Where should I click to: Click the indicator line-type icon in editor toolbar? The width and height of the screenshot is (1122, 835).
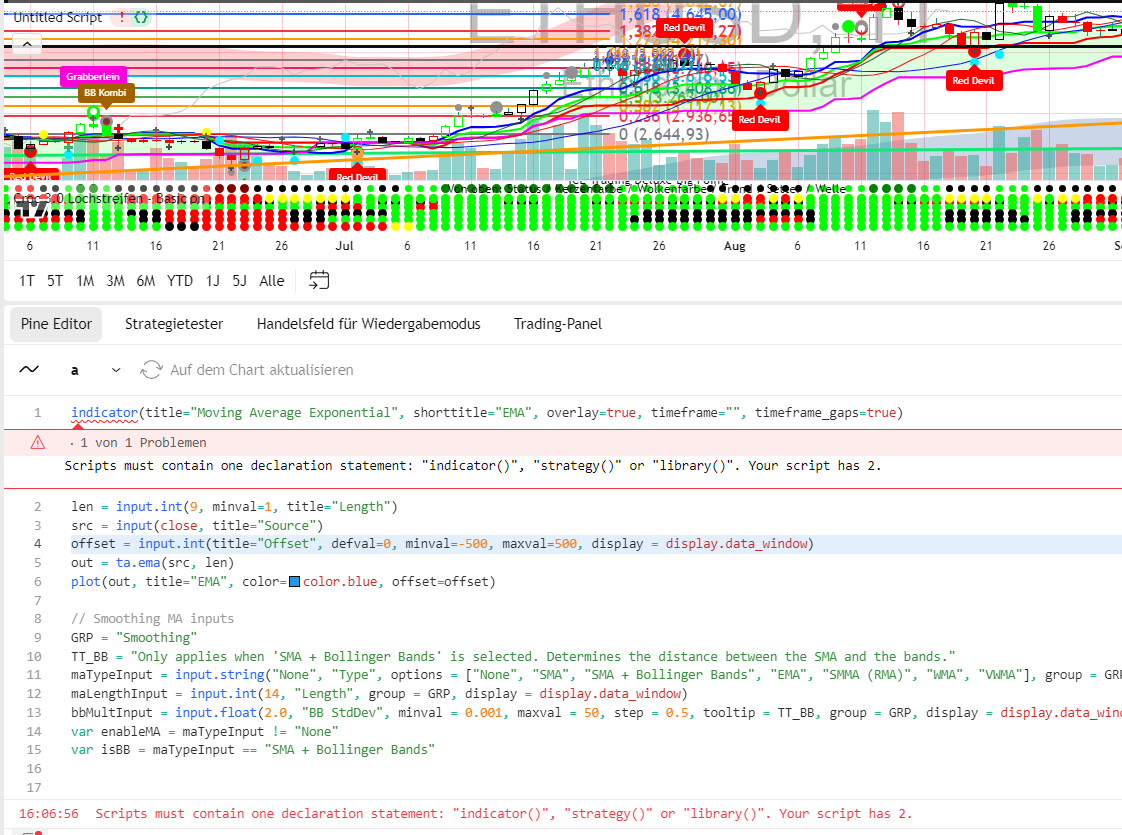[x=29, y=370]
